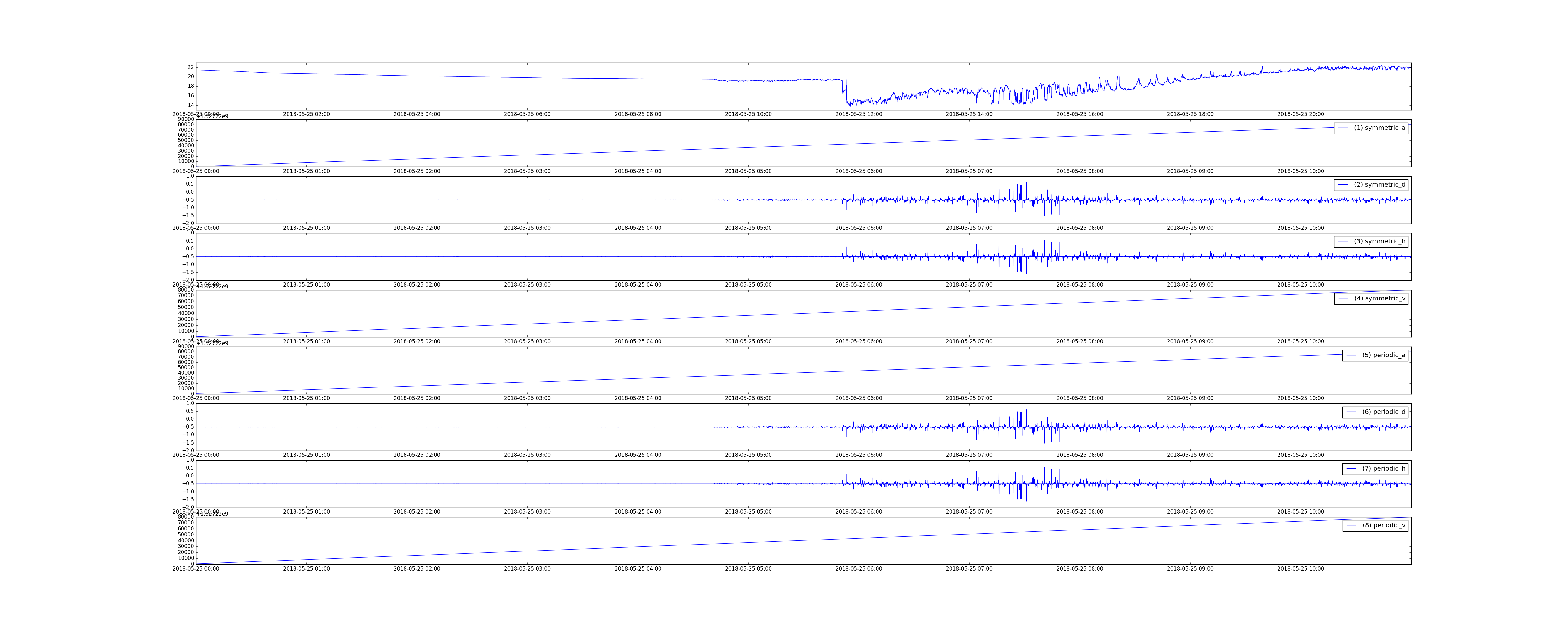This screenshot has width=1568, height=627.
Task: Click y-axis tick 18 on top plot
Action: click(191, 86)
